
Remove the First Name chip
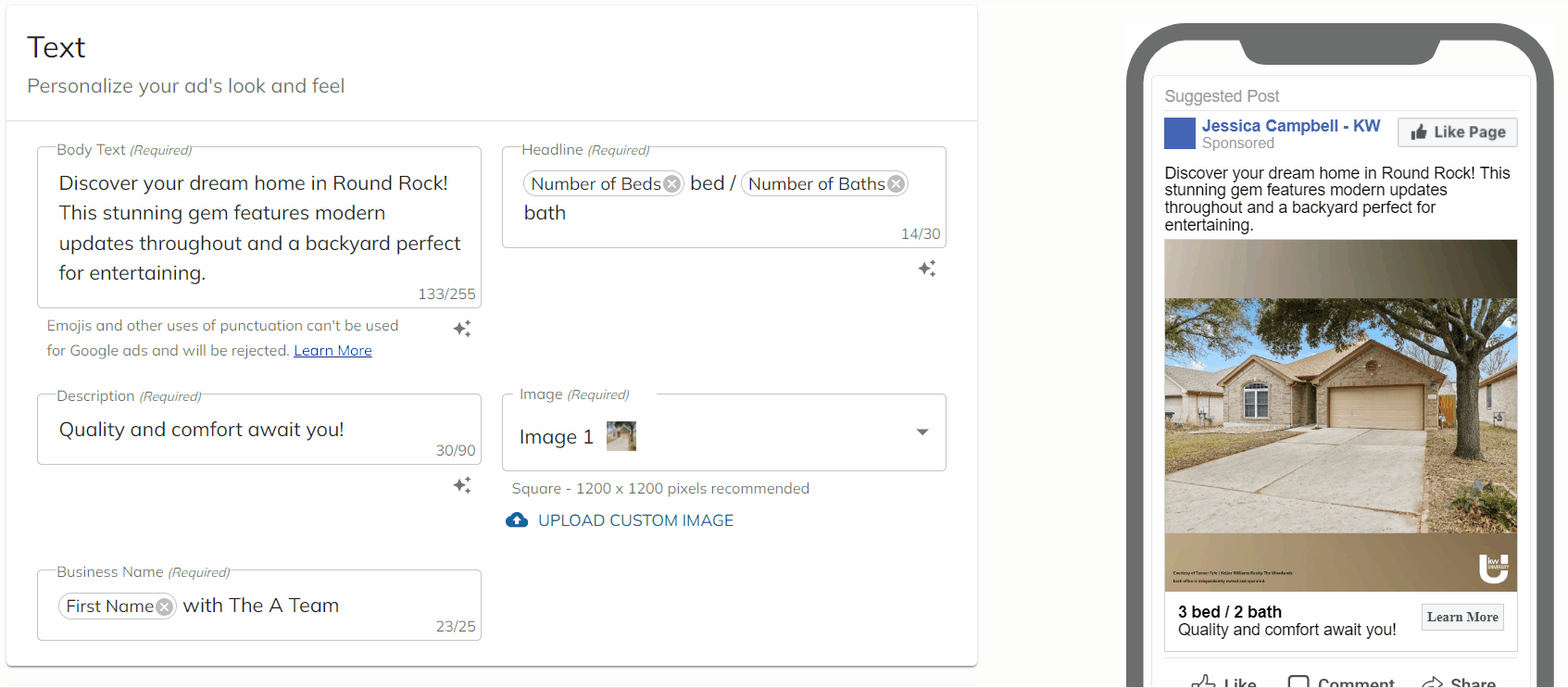pos(164,607)
